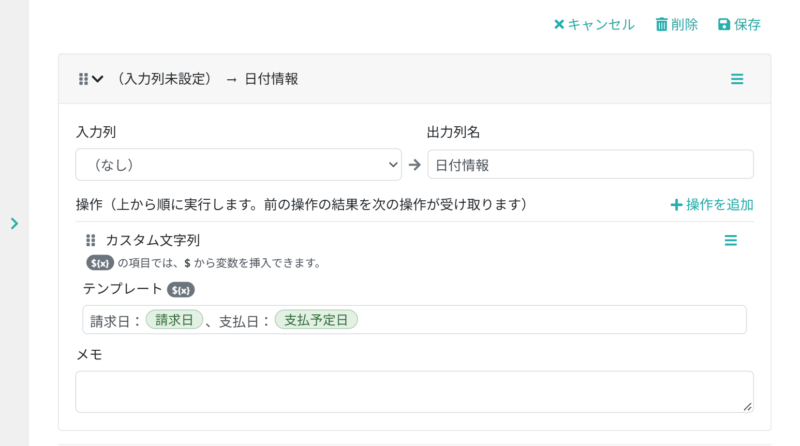Click the メモ text area

414,391
